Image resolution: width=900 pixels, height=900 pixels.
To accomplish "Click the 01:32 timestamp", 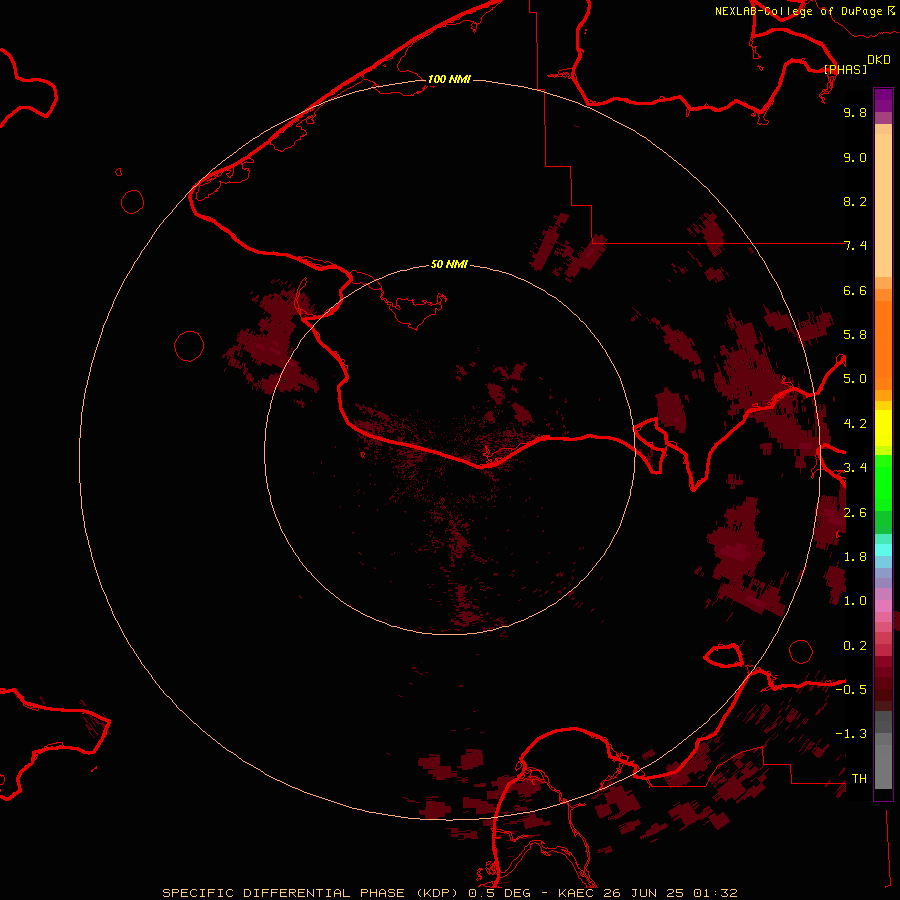I will pyautogui.click(x=715, y=893).
